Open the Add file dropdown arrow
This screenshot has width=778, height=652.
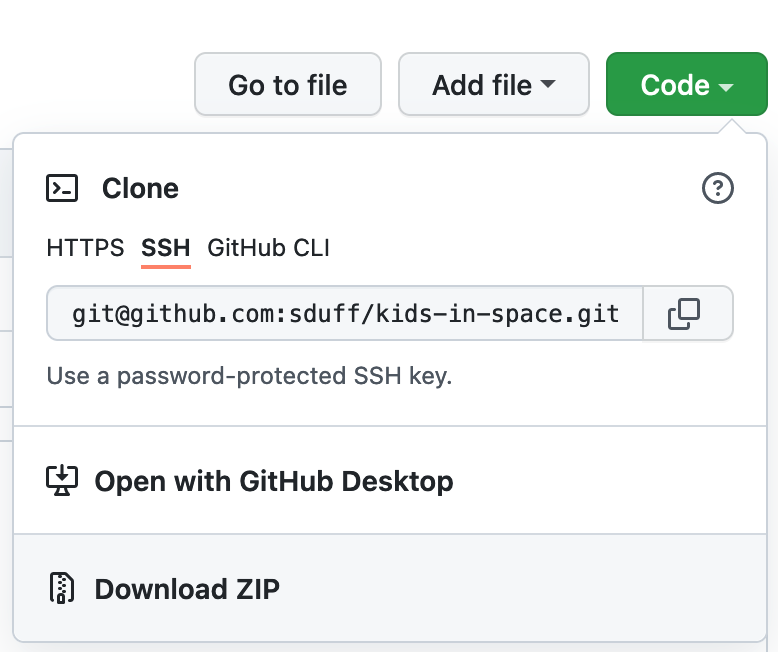click(x=547, y=85)
